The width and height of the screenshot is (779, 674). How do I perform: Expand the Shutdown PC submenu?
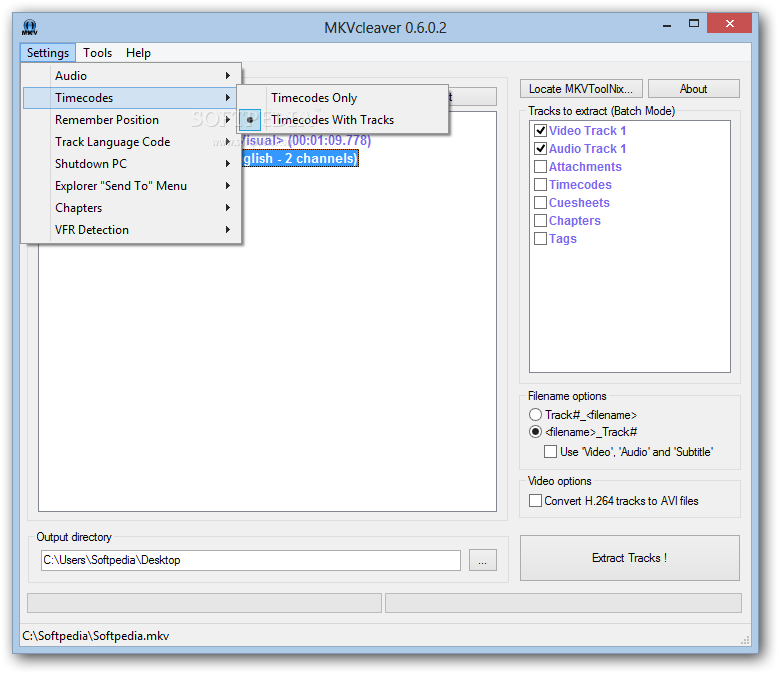point(132,163)
